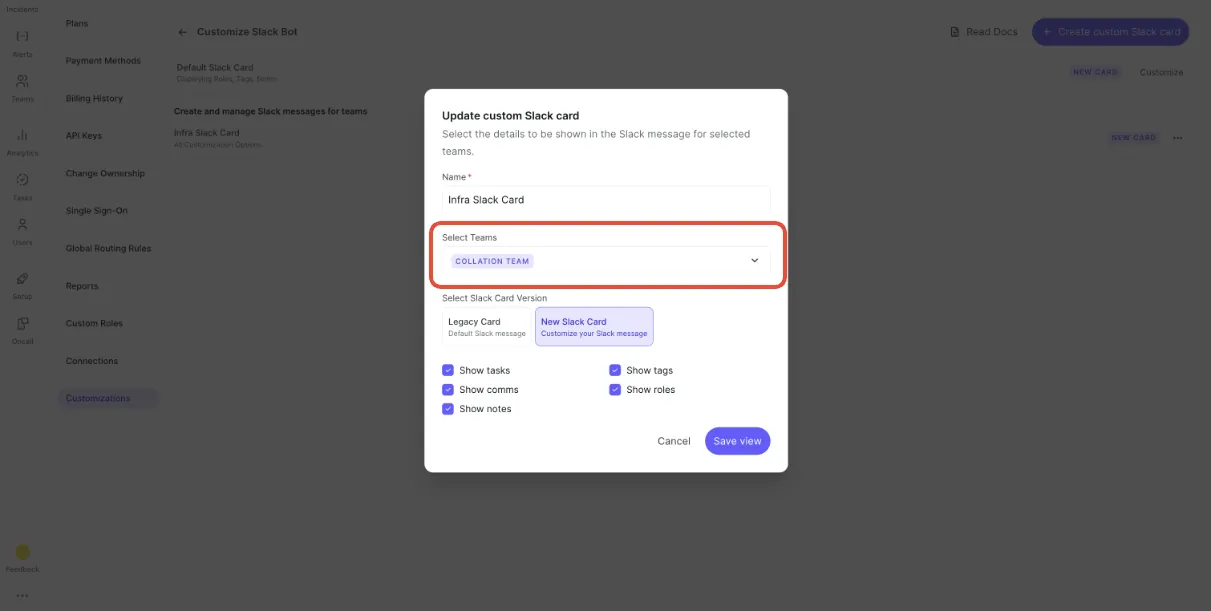Go back using the Customize Slack Bot arrow

(x=183, y=32)
